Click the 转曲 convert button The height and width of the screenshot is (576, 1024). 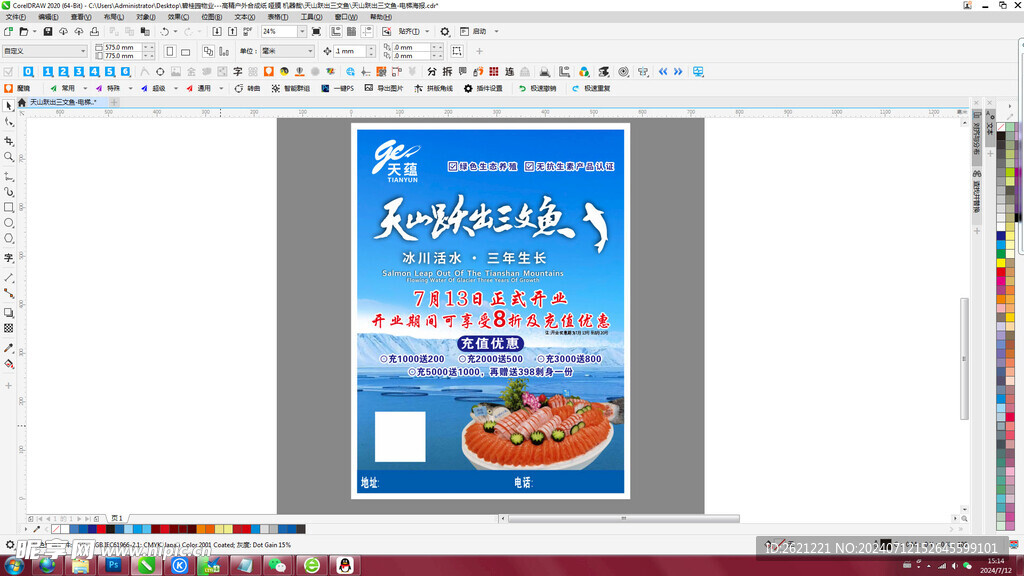coord(248,88)
